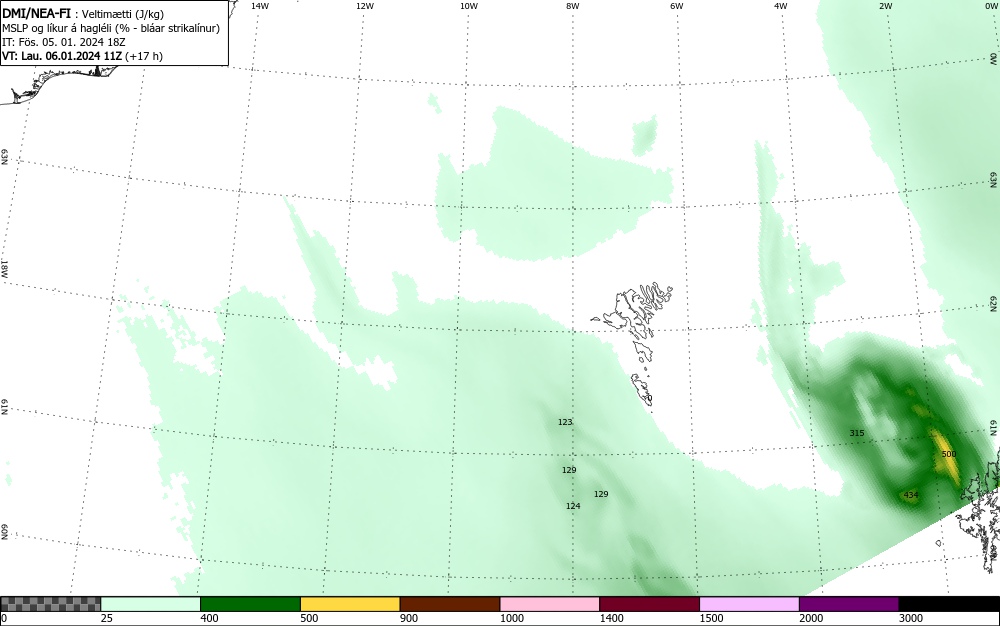Click the Veltimætti (J/kg) heading
Viewport: 1000px width, 626px height.
coord(122,15)
